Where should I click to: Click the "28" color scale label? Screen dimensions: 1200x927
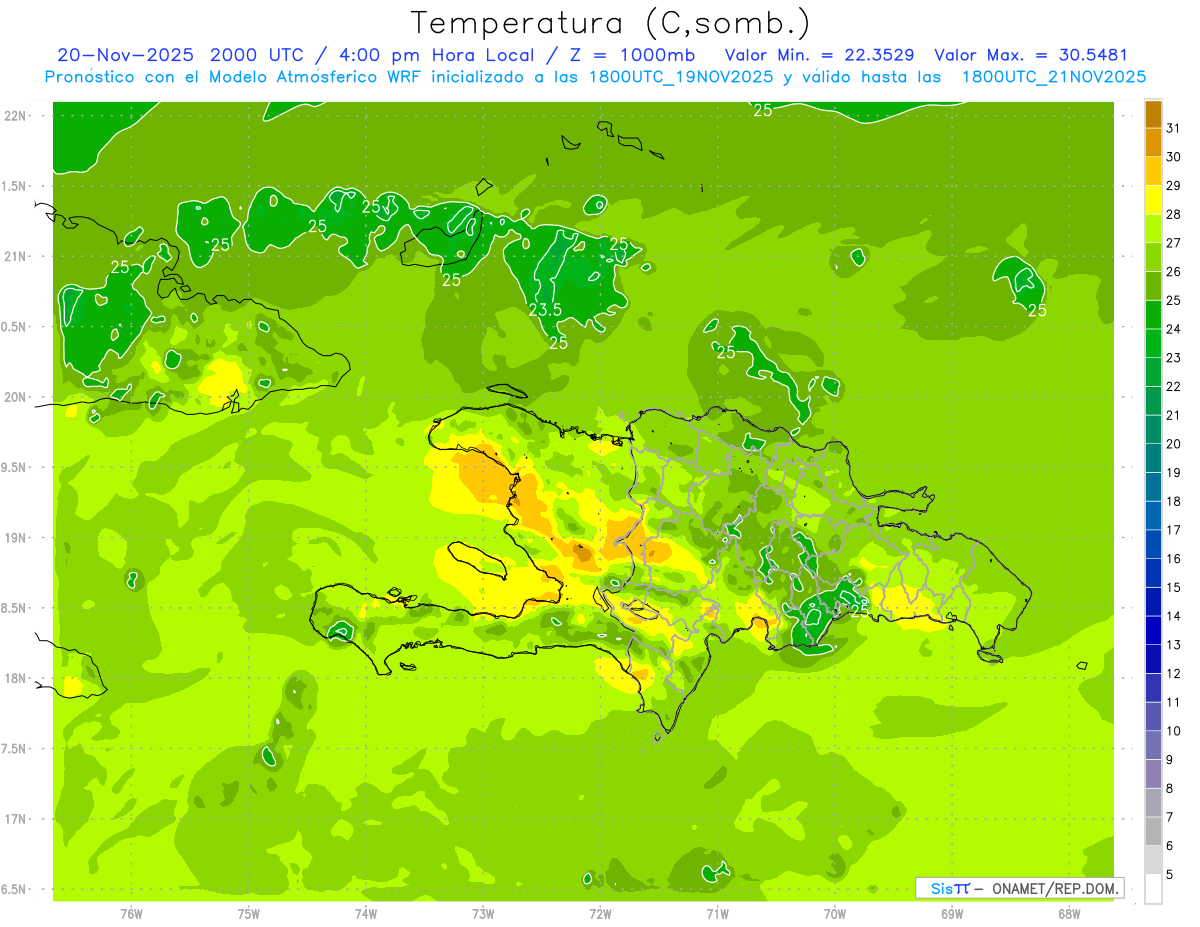pyautogui.click(x=1174, y=214)
